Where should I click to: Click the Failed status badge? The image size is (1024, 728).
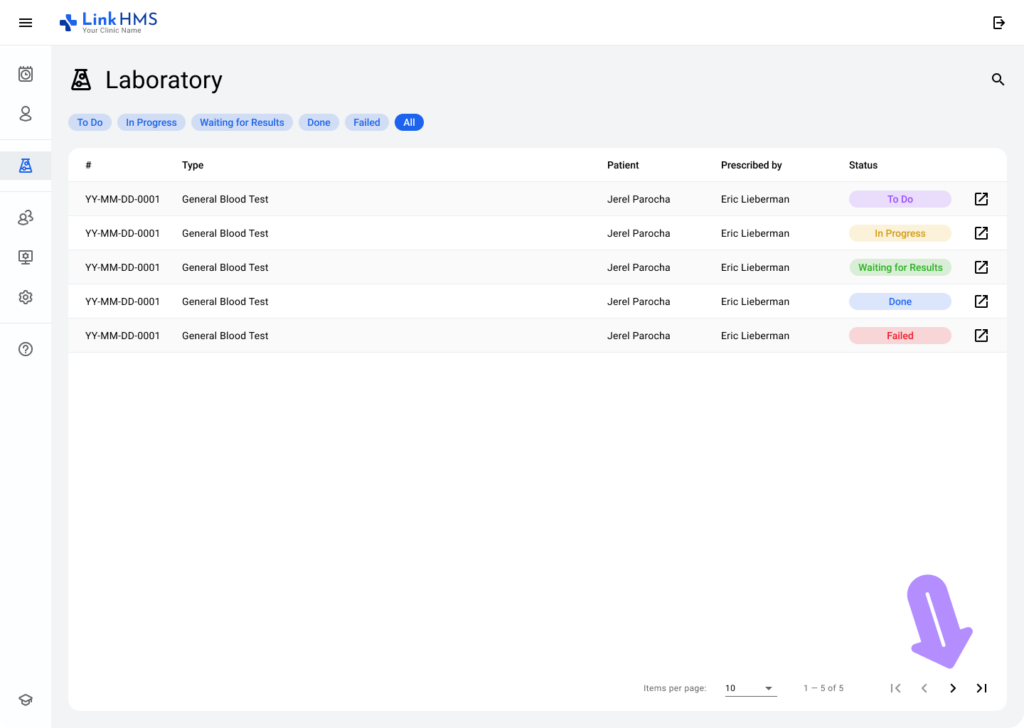(900, 336)
